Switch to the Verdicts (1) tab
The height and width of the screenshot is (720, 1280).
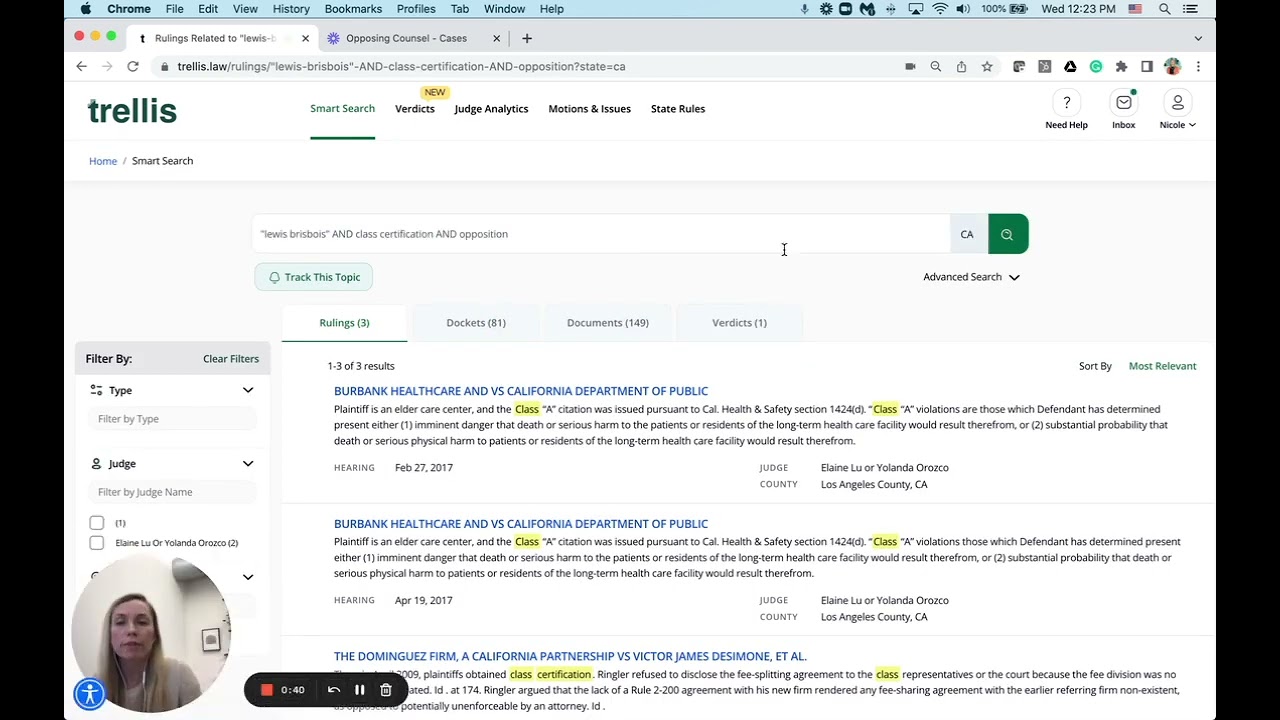click(x=739, y=323)
